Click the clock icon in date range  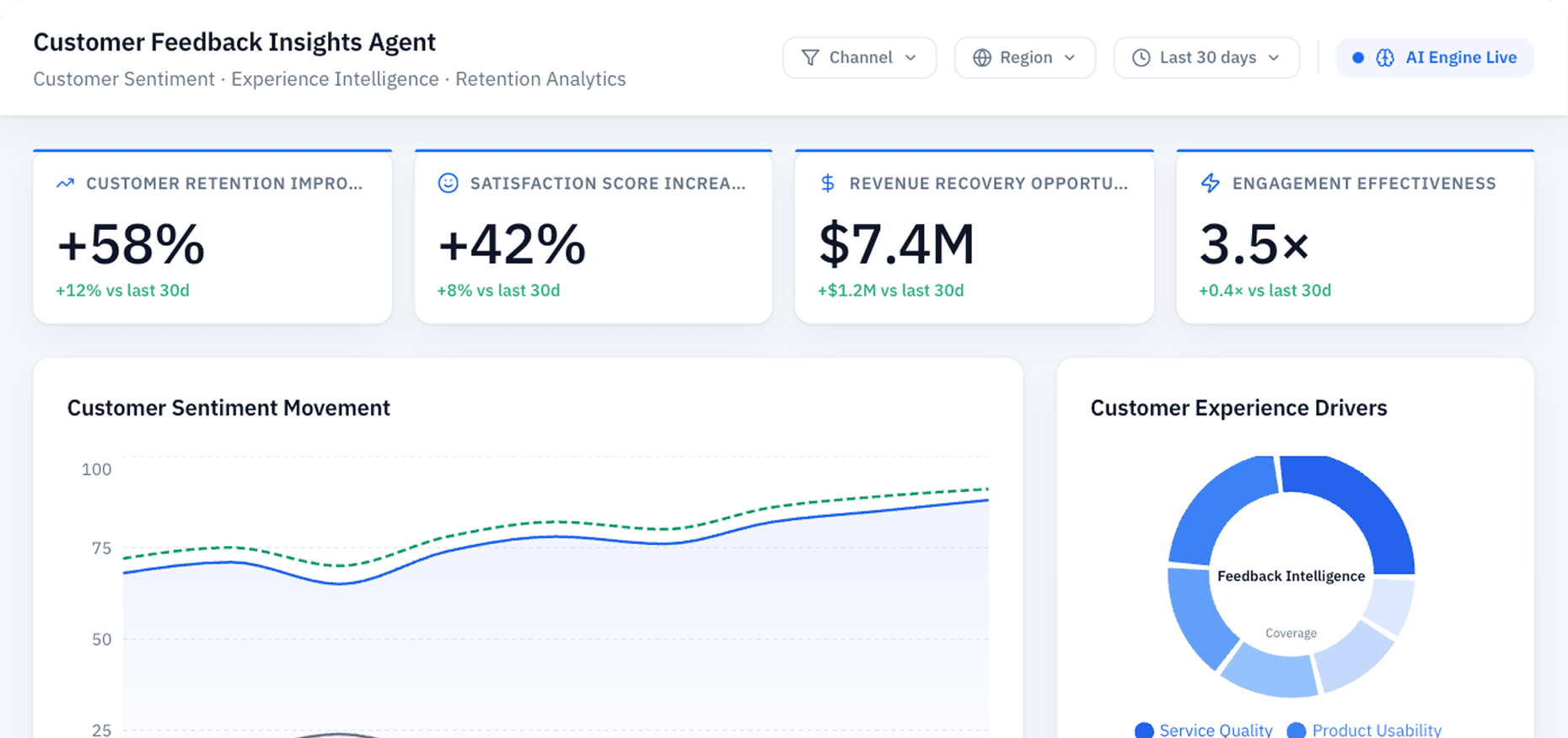pyautogui.click(x=1141, y=57)
